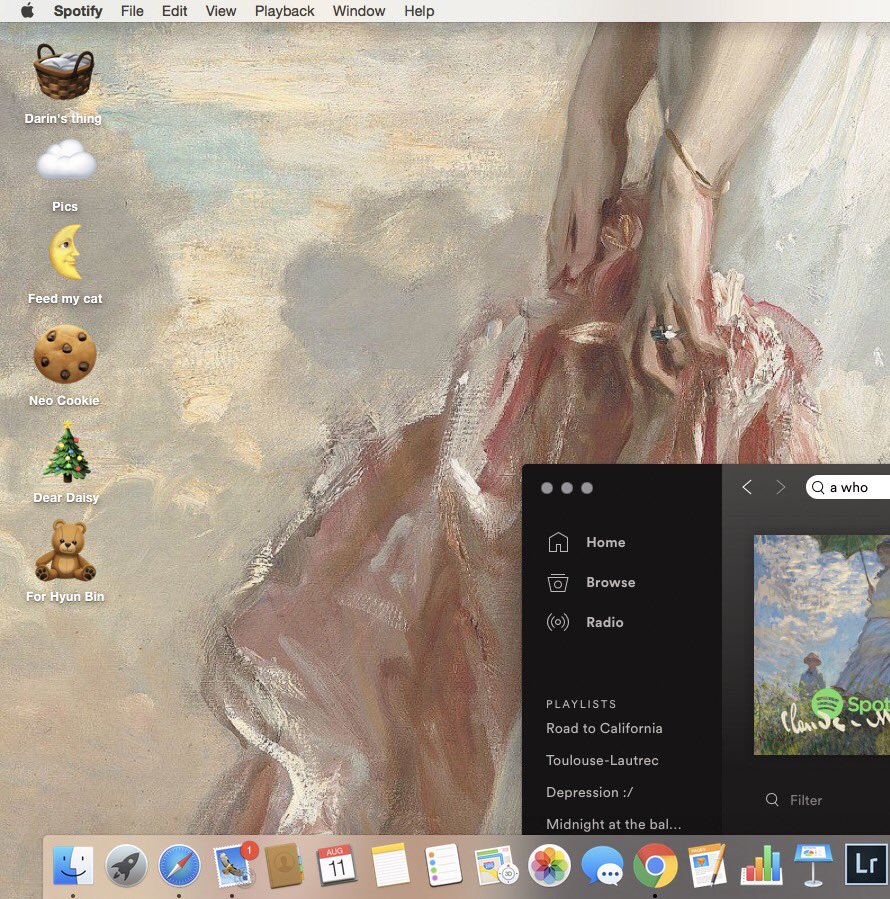Open Lightroom from the Dock
Screen dimensions: 890x899
click(x=866, y=865)
